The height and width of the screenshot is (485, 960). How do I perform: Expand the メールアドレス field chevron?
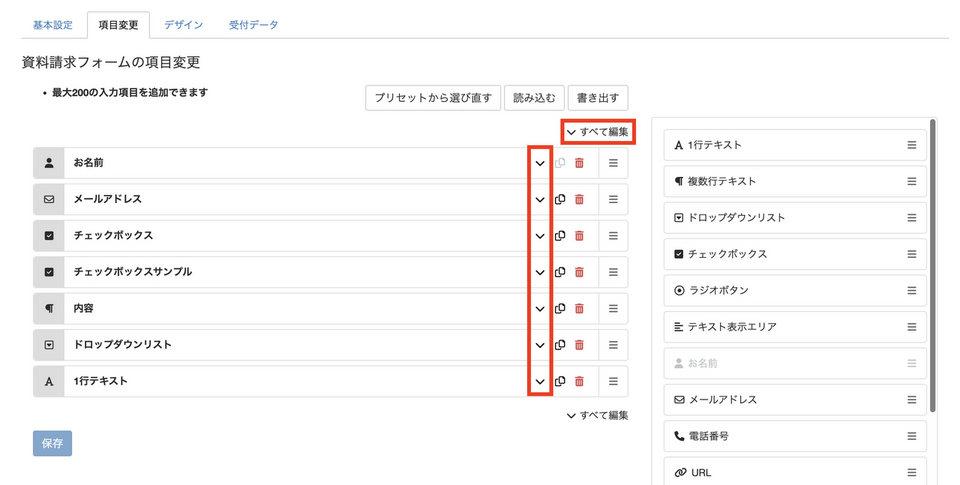pyautogui.click(x=540, y=200)
